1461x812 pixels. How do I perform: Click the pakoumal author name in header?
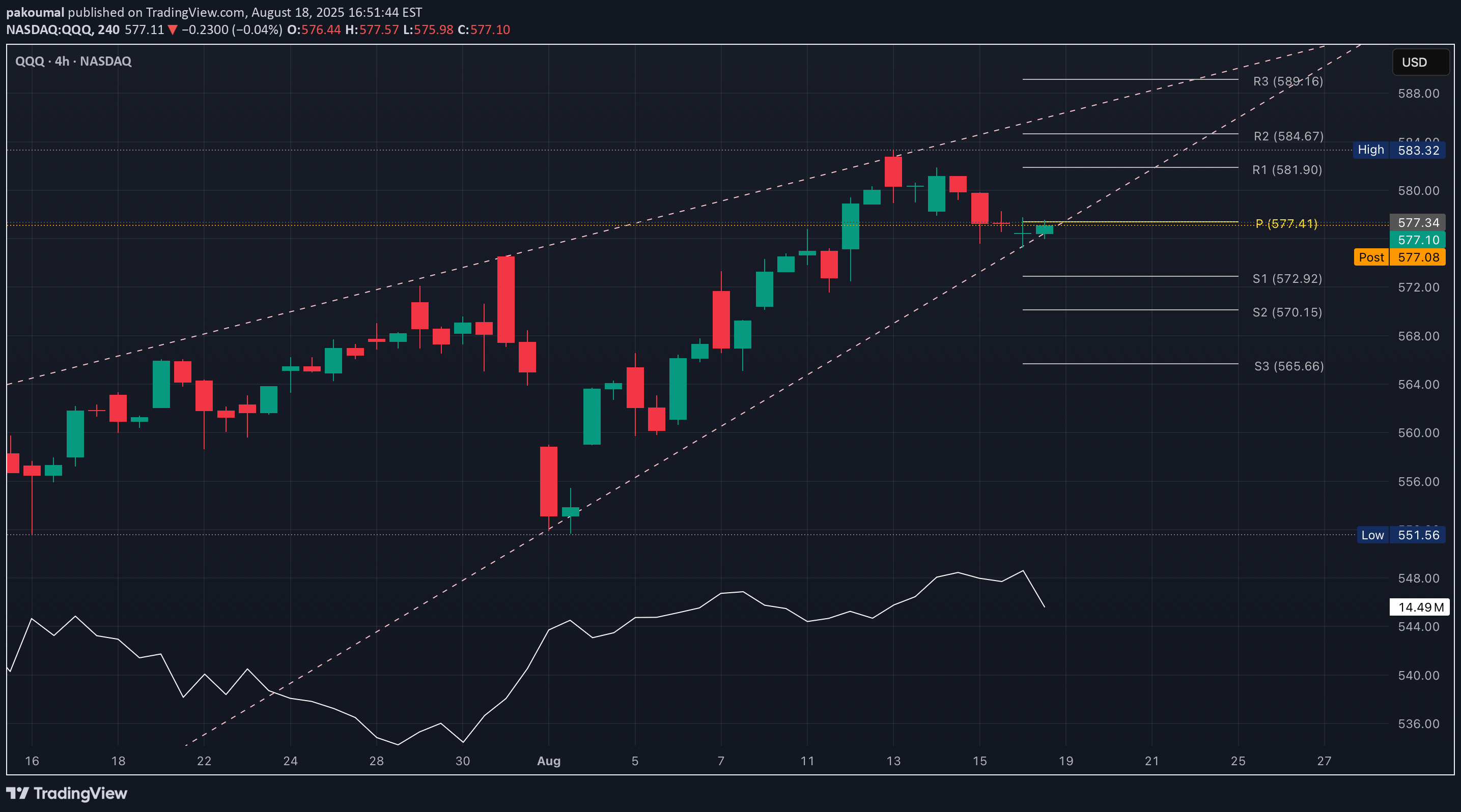pos(35,13)
